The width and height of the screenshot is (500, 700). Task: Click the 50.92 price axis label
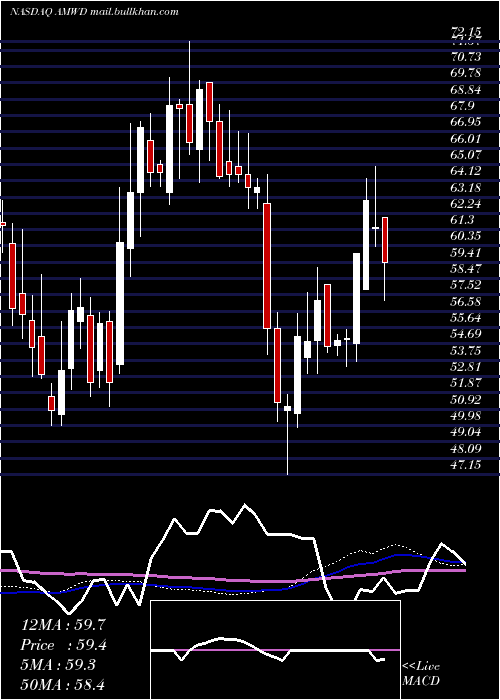pyautogui.click(x=466, y=400)
